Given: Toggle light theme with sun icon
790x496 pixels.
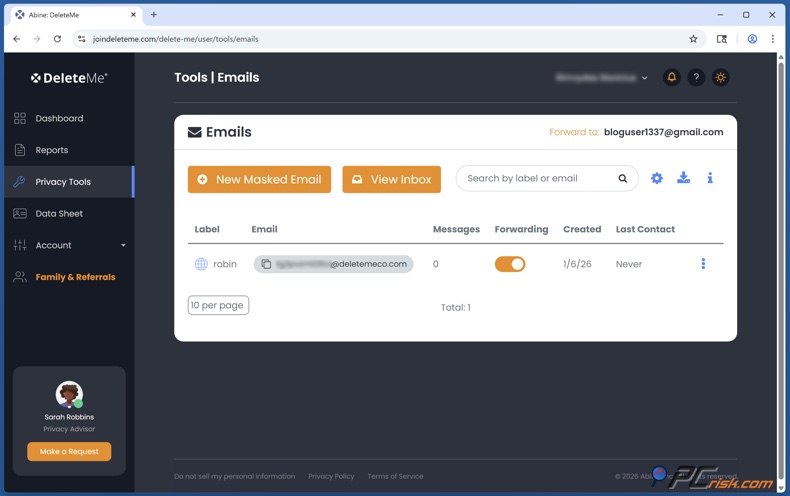Looking at the screenshot, I should [720, 77].
